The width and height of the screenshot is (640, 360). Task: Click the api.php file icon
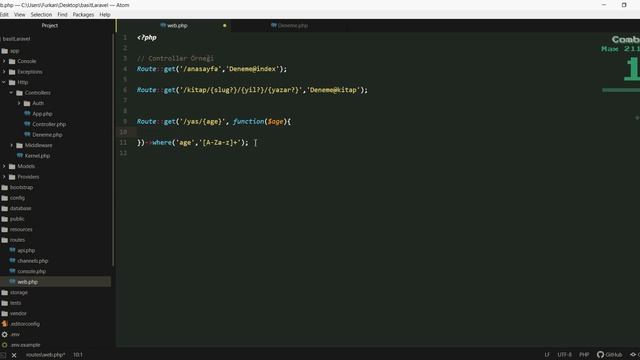coord(12,250)
